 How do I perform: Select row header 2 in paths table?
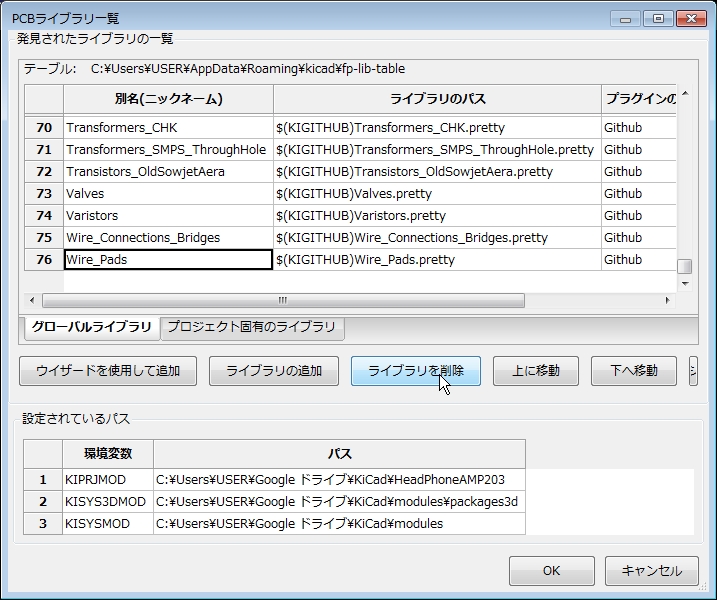43,502
